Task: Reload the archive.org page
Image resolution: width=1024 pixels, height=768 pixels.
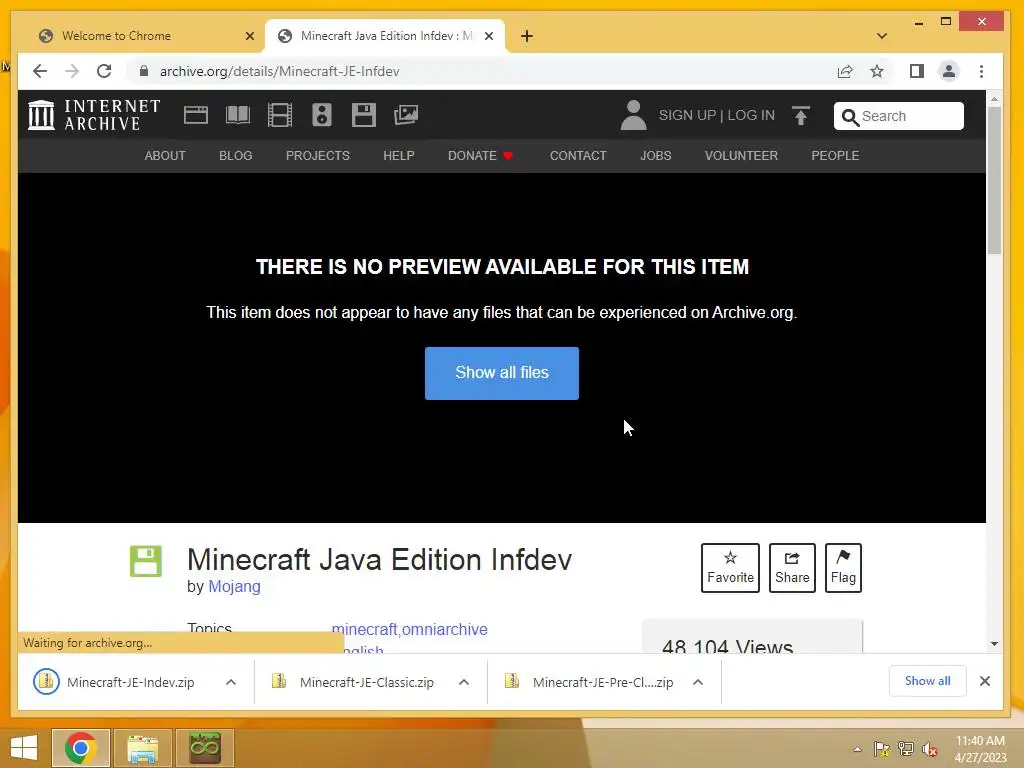Action: click(x=104, y=71)
